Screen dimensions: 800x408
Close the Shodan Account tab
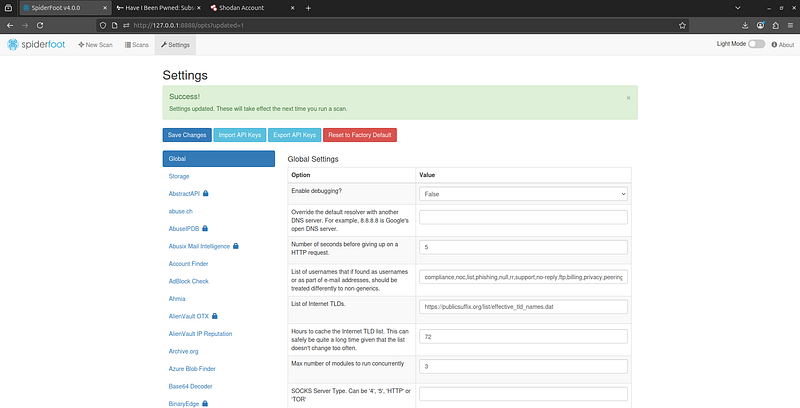click(x=292, y=8)
